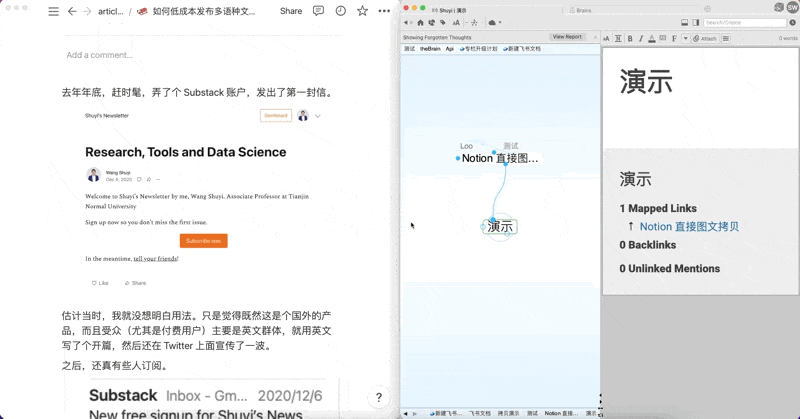Choose text color underline A icon
This screenshot has height=419, width=800.
click(652, 38)
